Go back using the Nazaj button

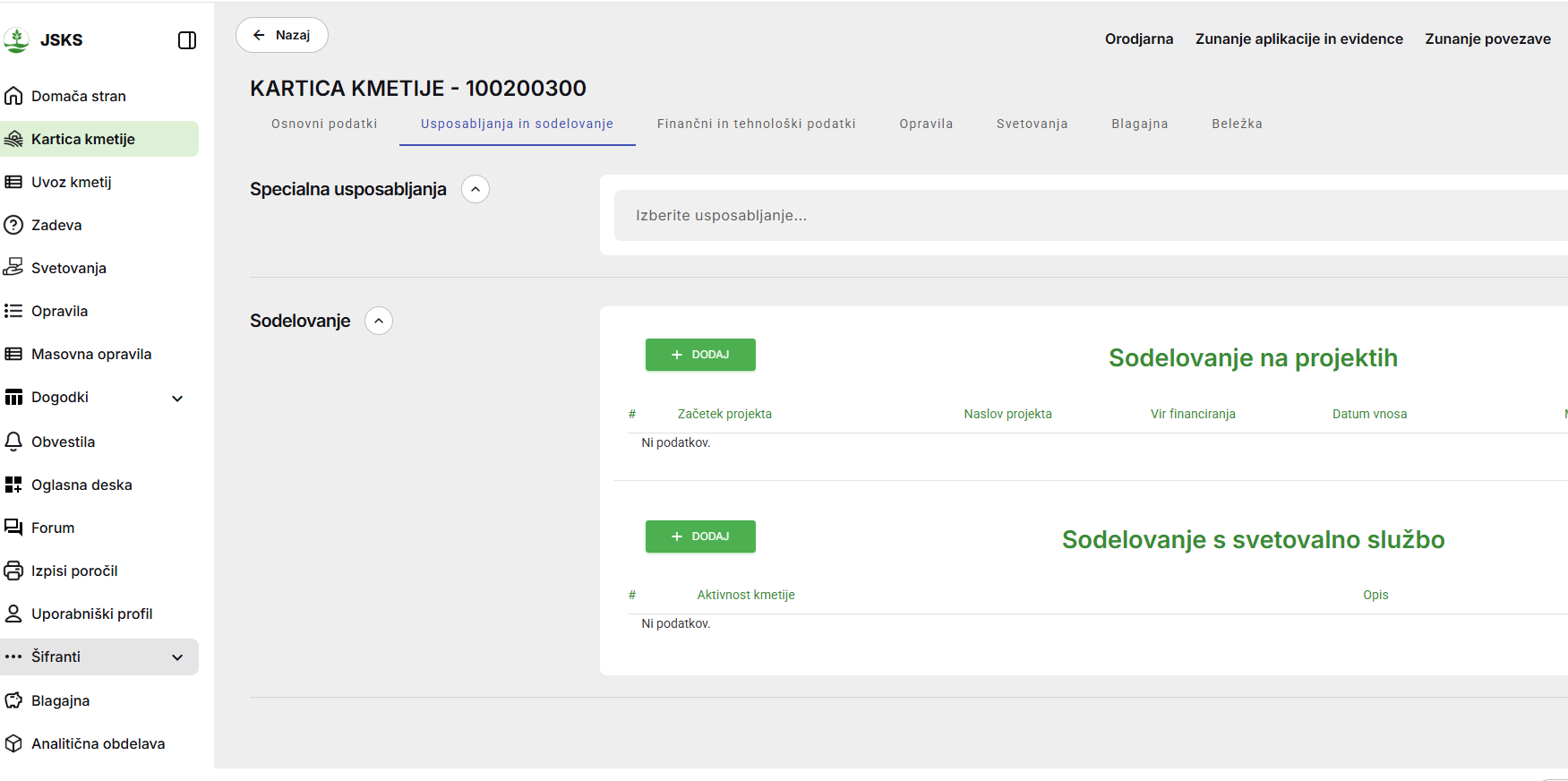[281, 35]
